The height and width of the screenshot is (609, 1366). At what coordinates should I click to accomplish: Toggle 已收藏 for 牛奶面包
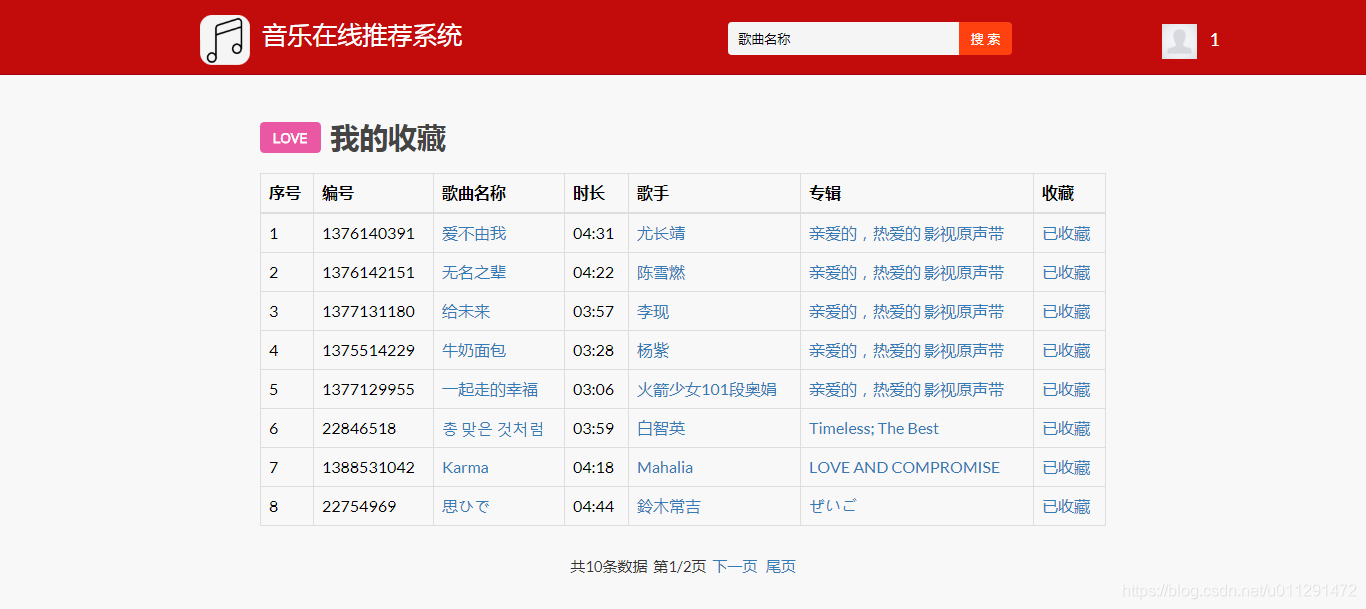(x=1066, y=351)
